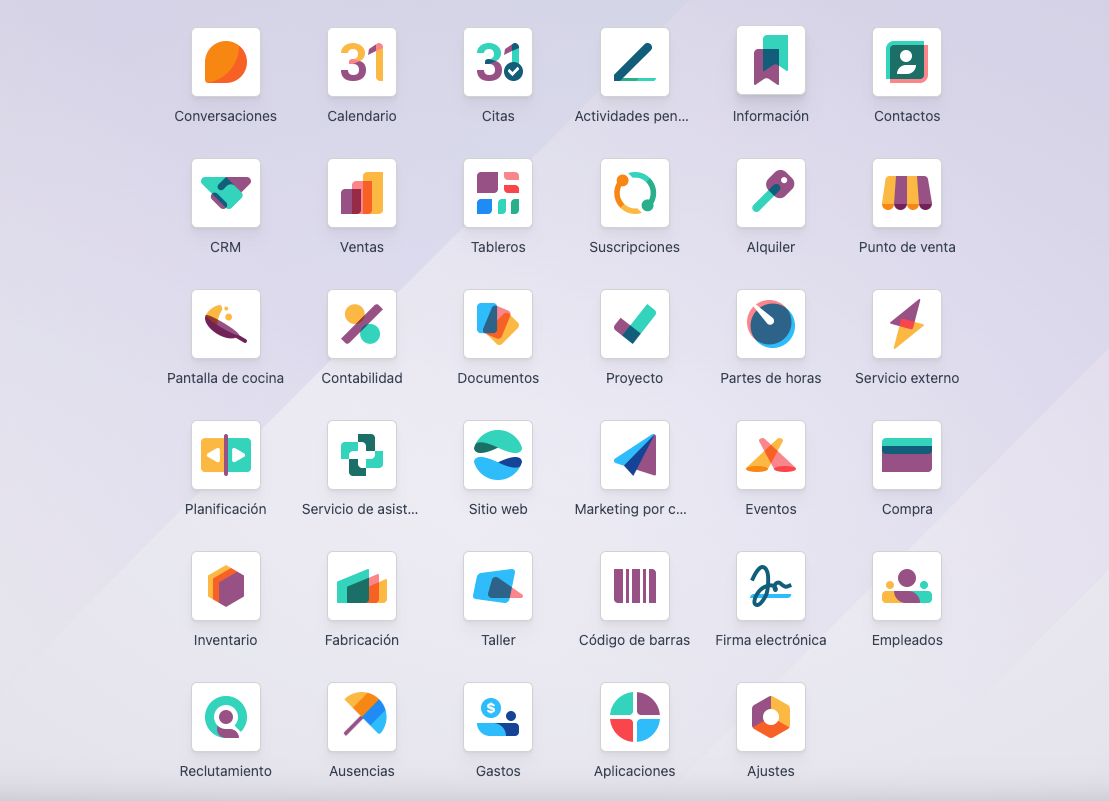Launch Partes de horas timesheets

(771, 324)
